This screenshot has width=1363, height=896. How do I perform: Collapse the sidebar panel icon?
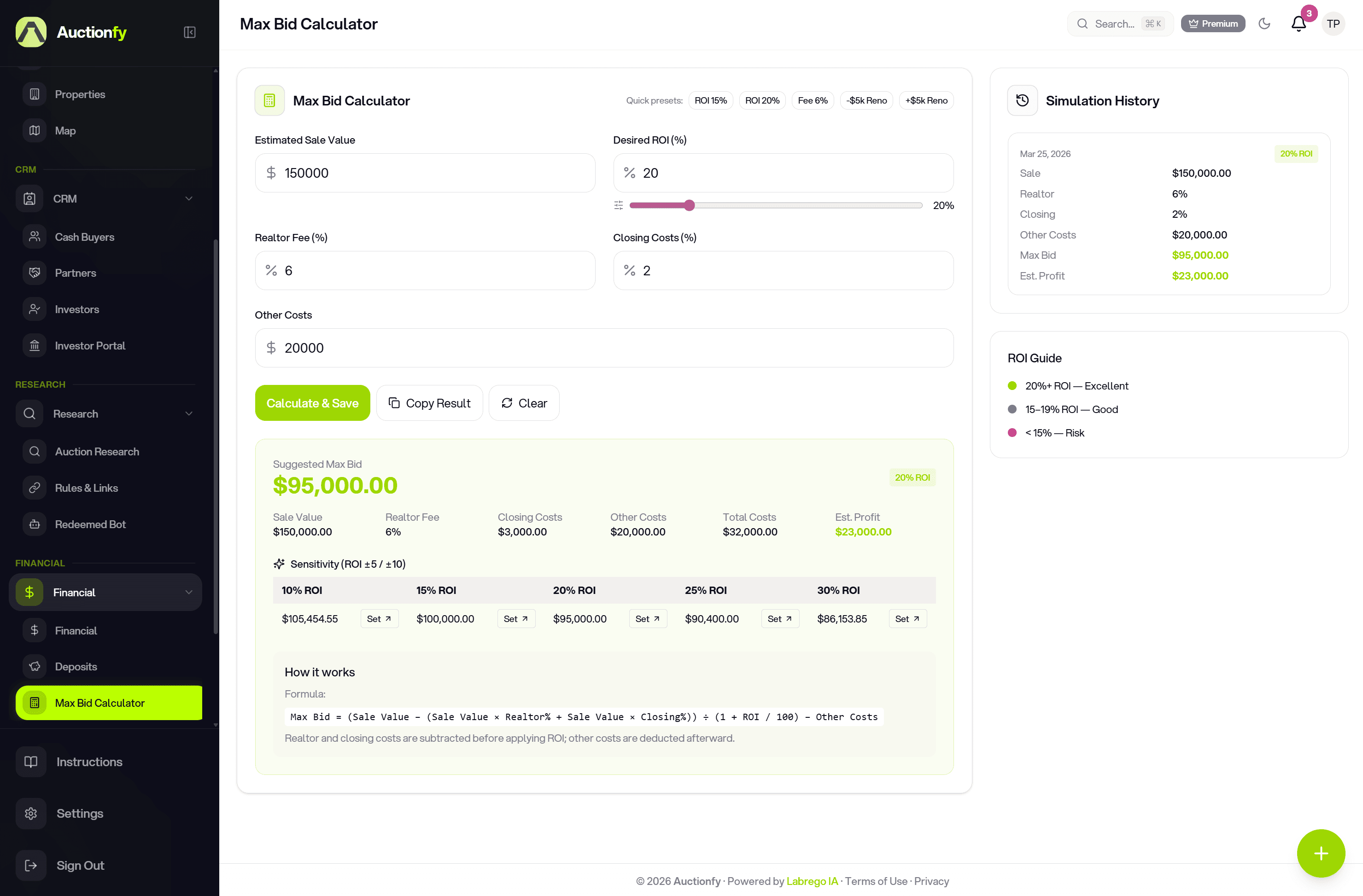[x=190, y=32]
